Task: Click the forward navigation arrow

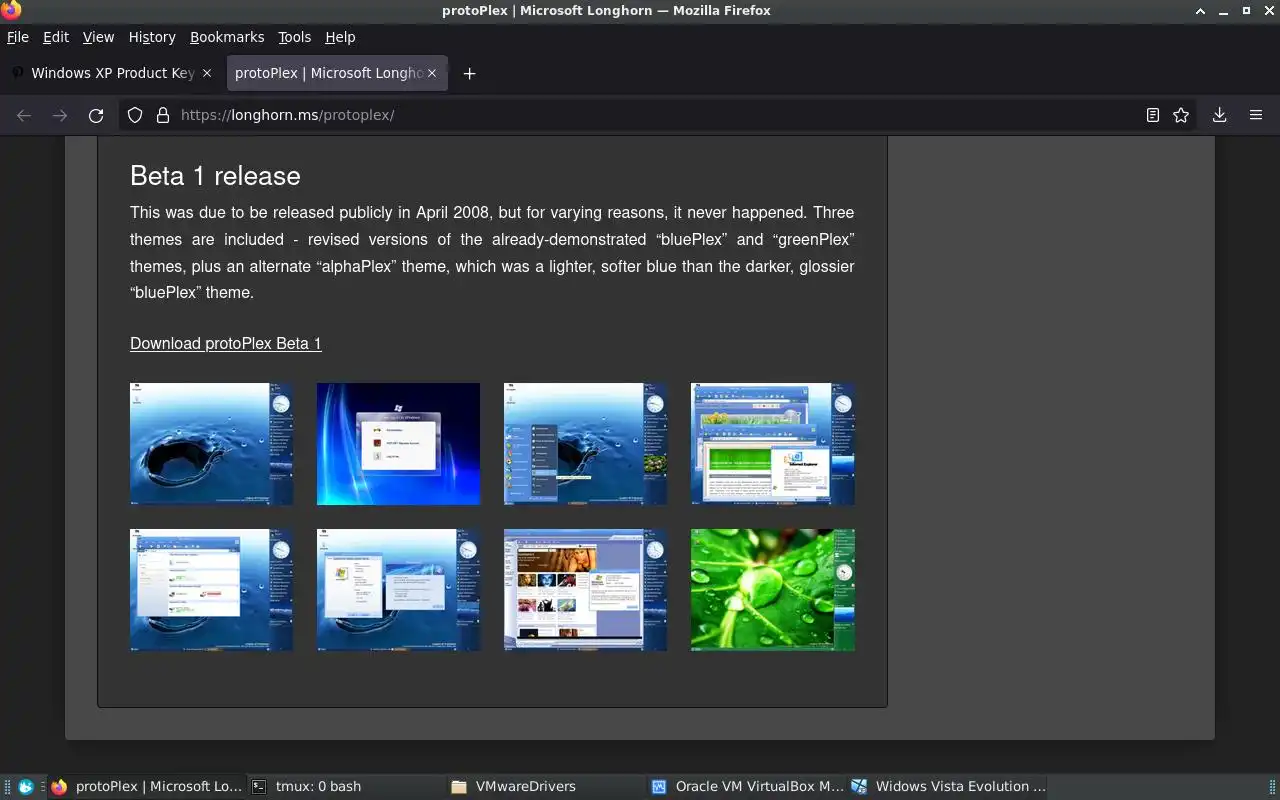Action: 60,115
